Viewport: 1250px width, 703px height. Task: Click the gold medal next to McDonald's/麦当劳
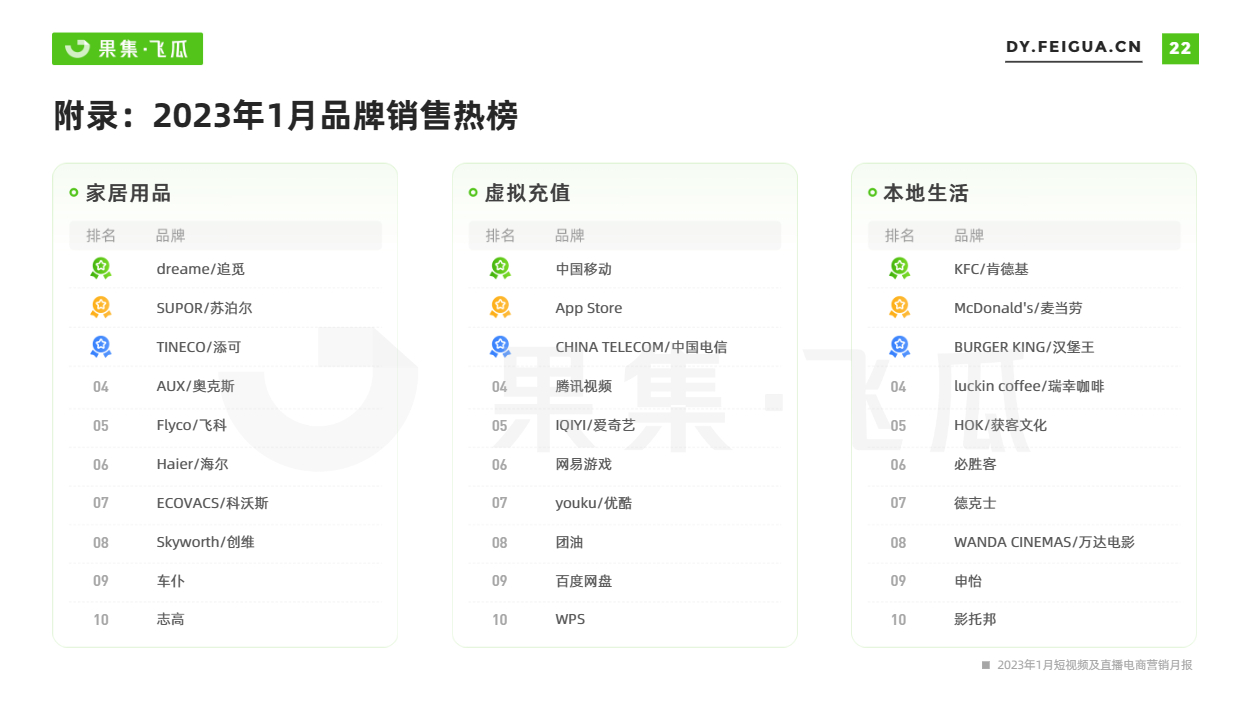[899, 307]
